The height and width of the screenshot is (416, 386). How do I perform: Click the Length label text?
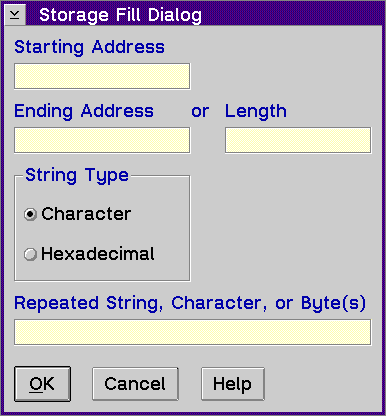coord(256,111)
